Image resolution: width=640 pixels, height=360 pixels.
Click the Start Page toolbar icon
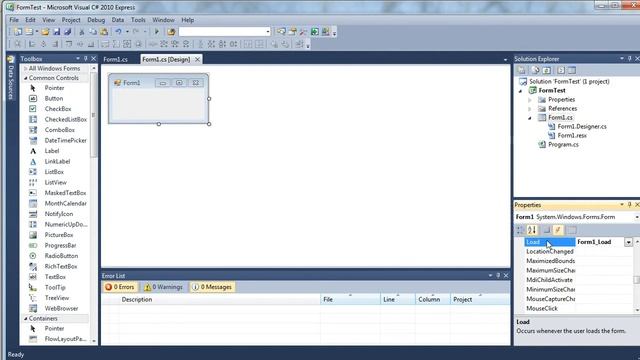315,32
